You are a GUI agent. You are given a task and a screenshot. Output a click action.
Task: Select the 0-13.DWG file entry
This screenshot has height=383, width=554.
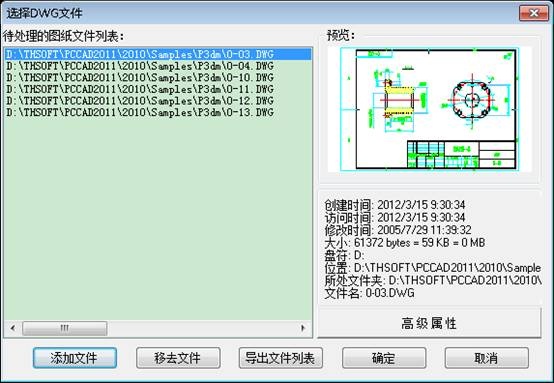tap(158, 112)
